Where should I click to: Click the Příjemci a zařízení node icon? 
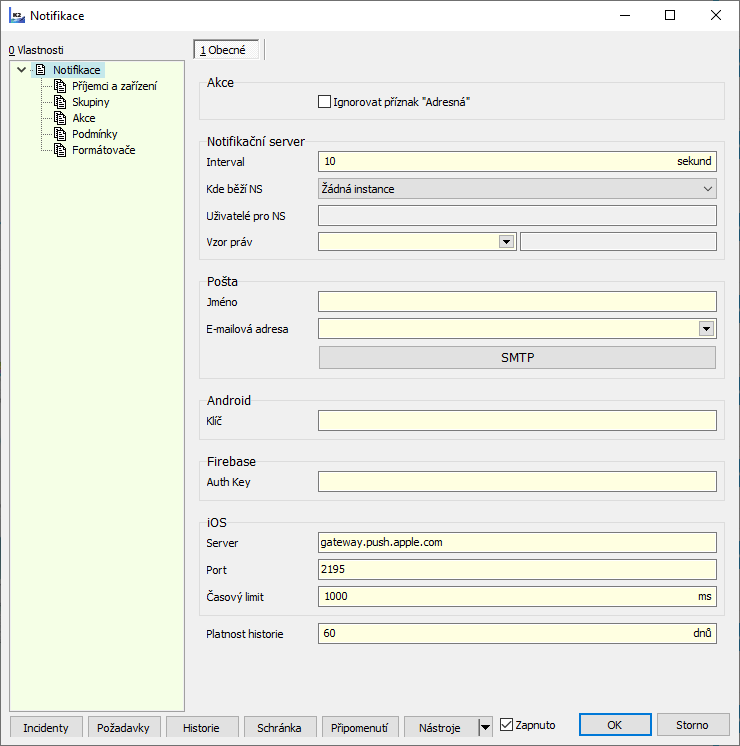(60, 86)
